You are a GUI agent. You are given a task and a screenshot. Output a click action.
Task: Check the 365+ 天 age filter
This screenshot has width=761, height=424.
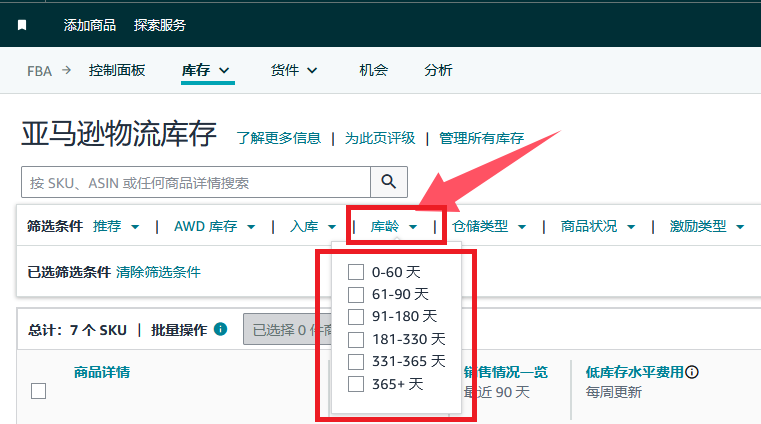point(356,384)
